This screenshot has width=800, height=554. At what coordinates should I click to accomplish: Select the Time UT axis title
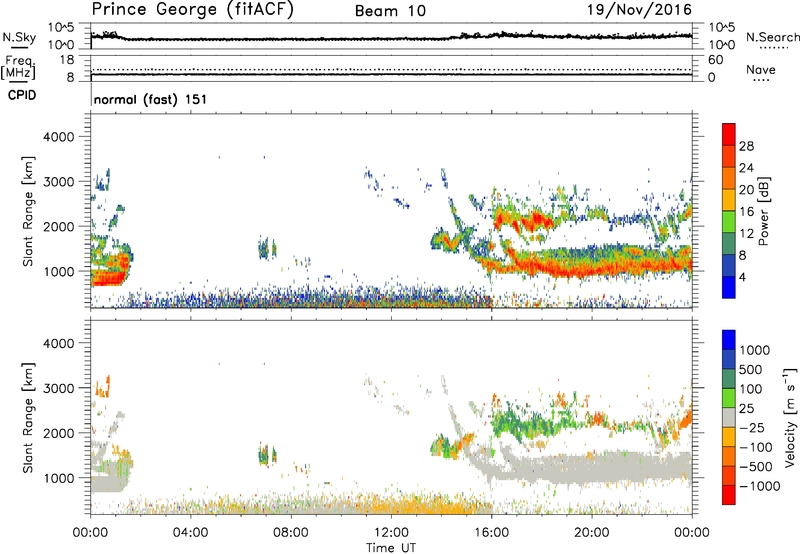tap(391, 548)
